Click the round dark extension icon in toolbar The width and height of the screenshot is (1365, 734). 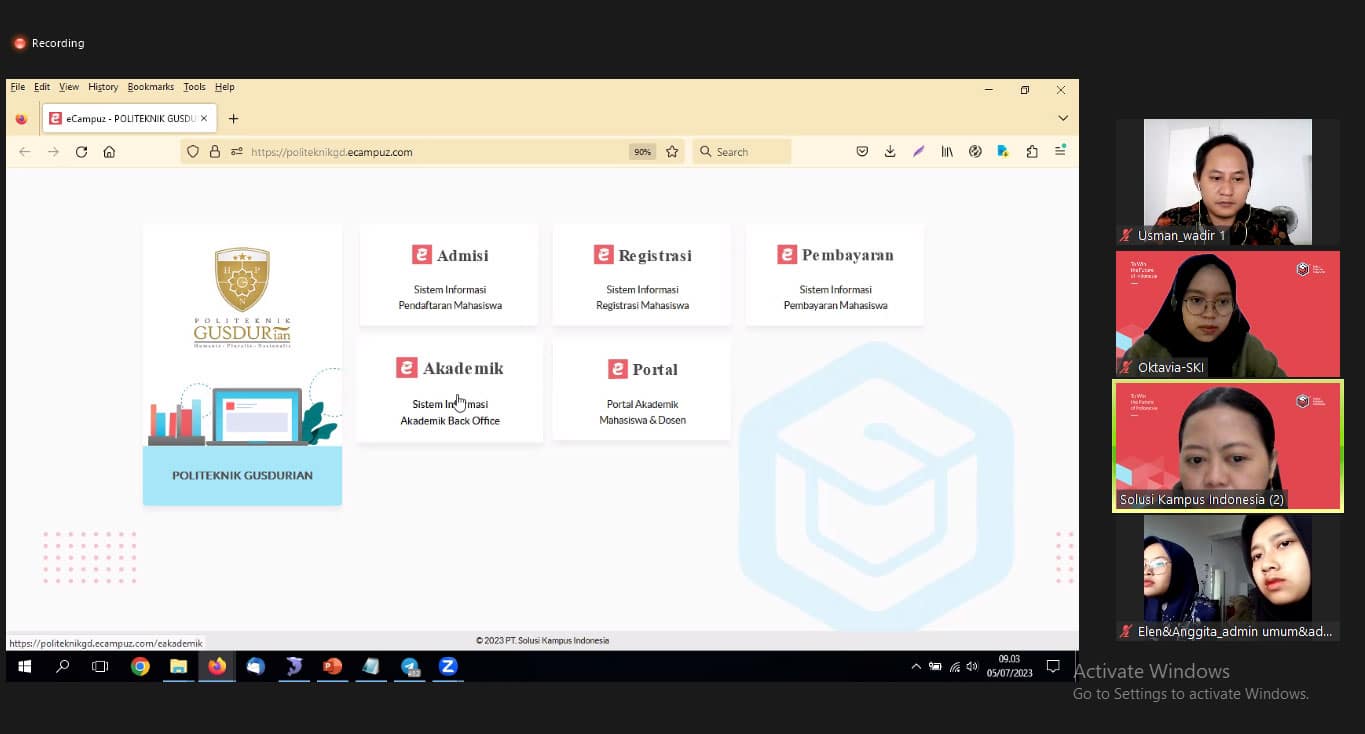pyautogui.click(x=975, y=152)
